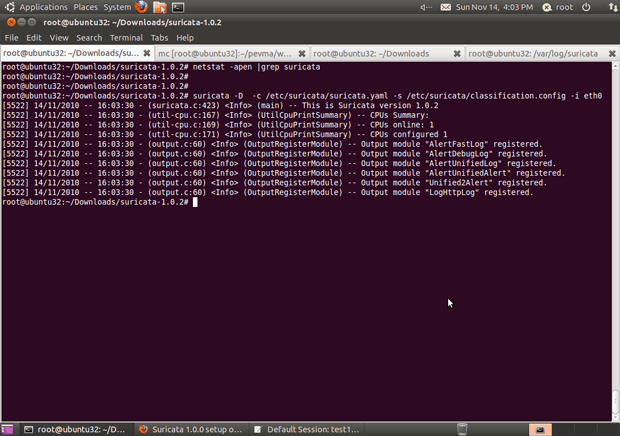Click the terminal cursor at last prompt

coord(195,202)
